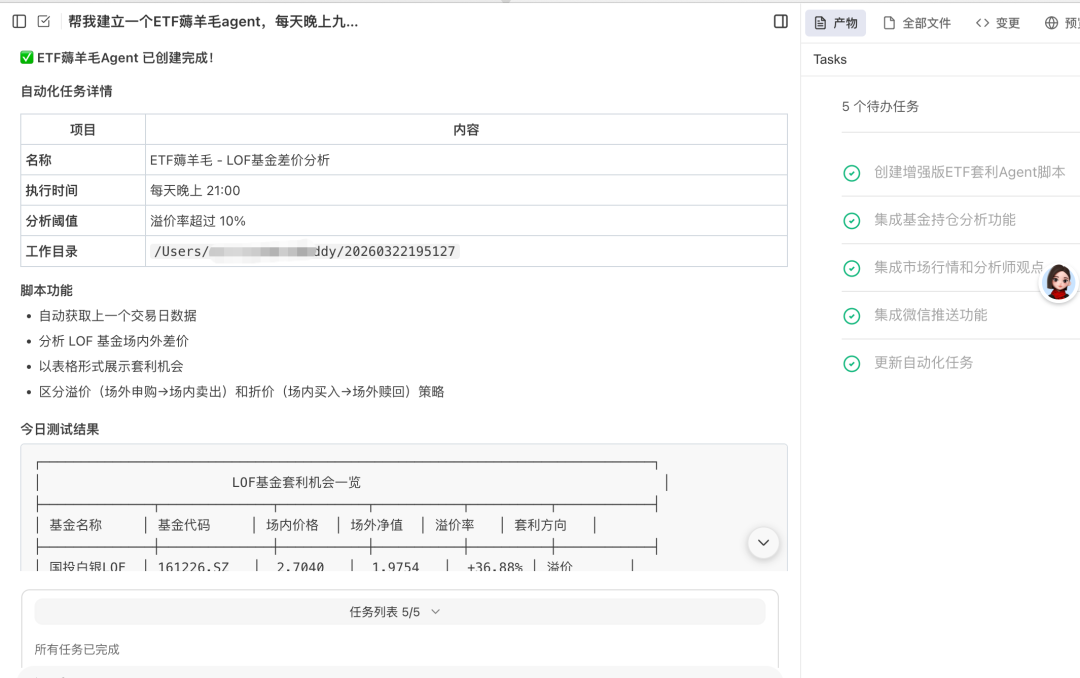Click the 产物 document icon
Screen dimensions: 1080x678
pos(820,23)
